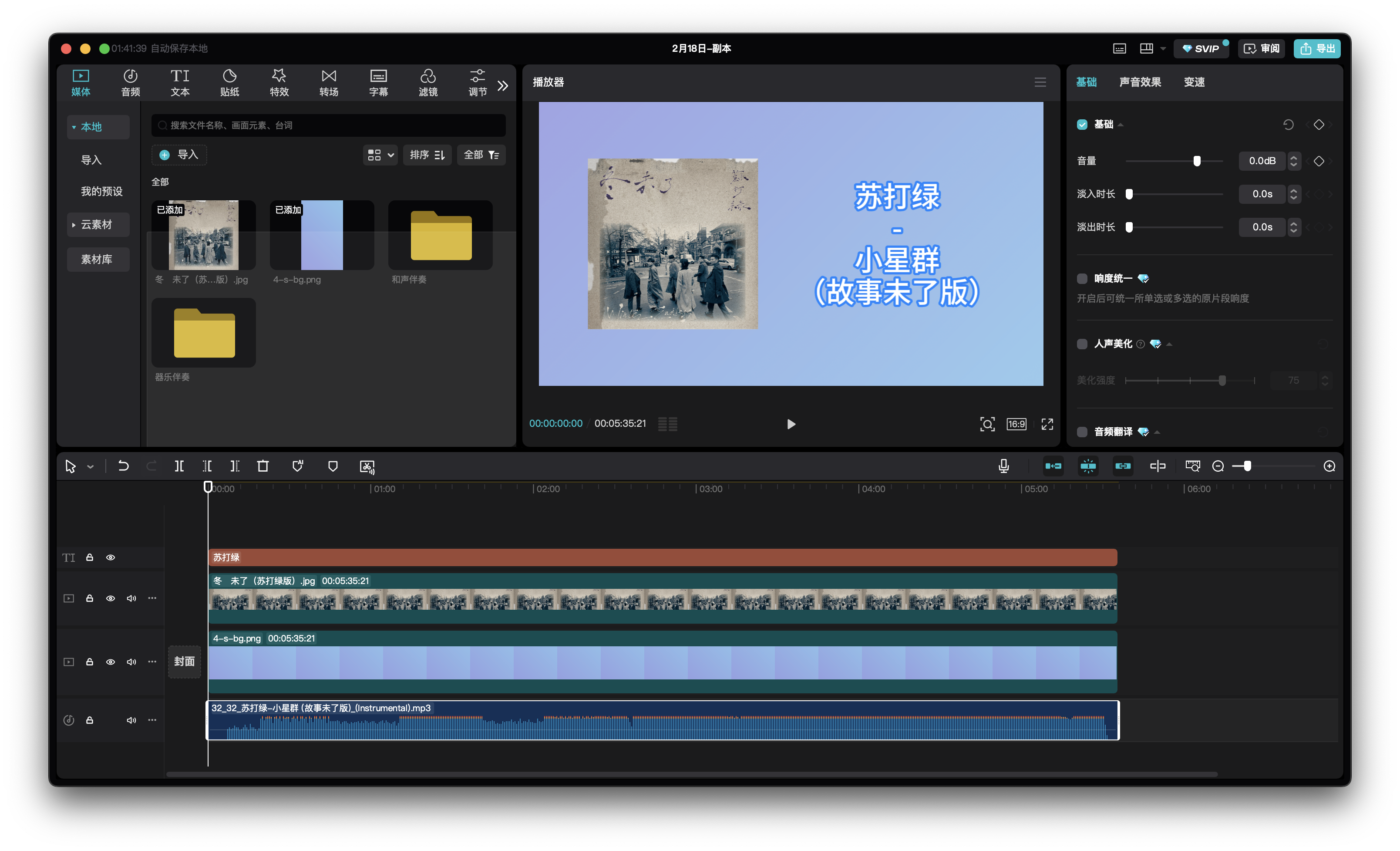1400x851 pixels.
Task: Open the 全部 filter dropdown
Action: click(481, 155)
